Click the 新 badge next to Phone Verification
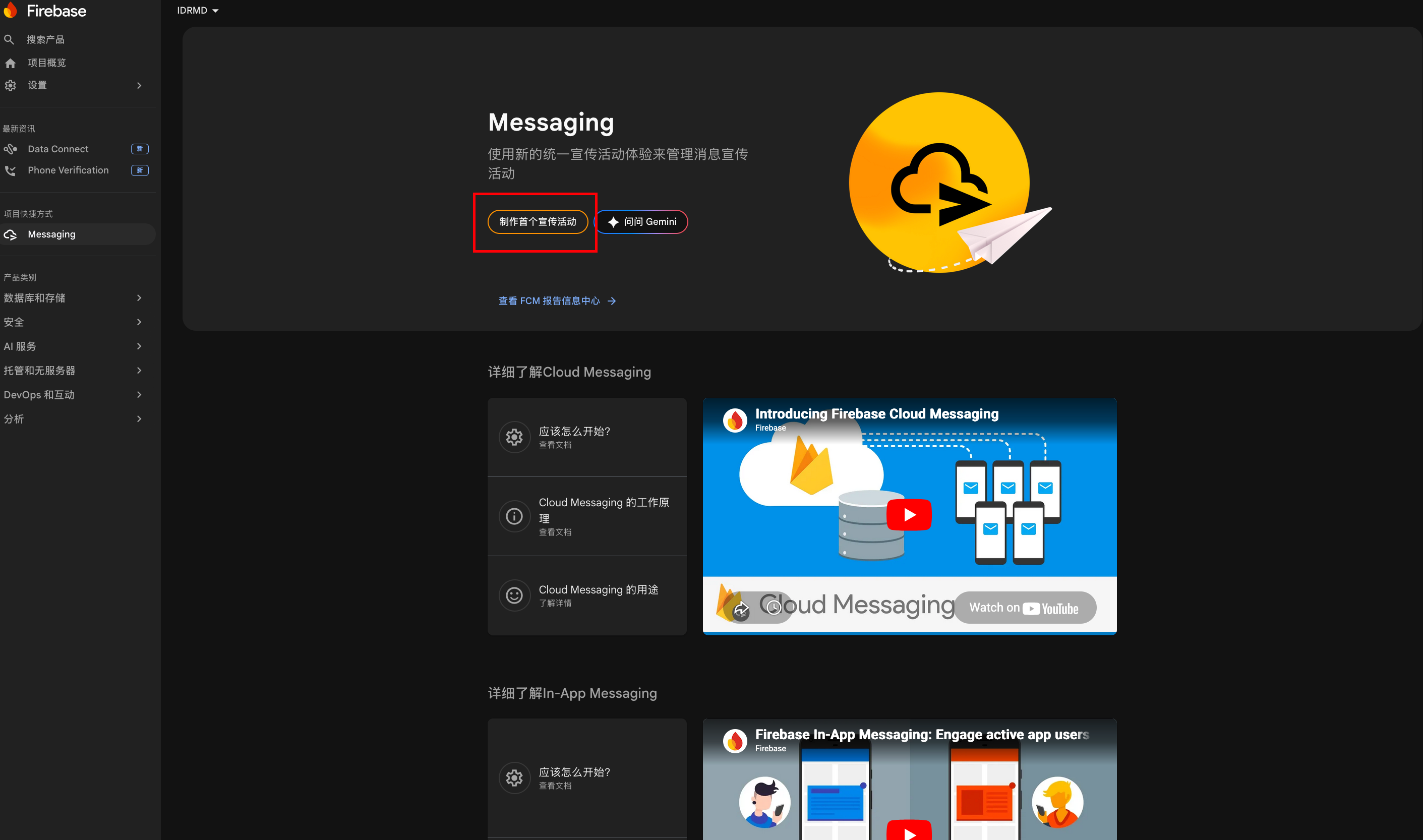Viewport: 1423px width, 840px height. tap(140, 170)
